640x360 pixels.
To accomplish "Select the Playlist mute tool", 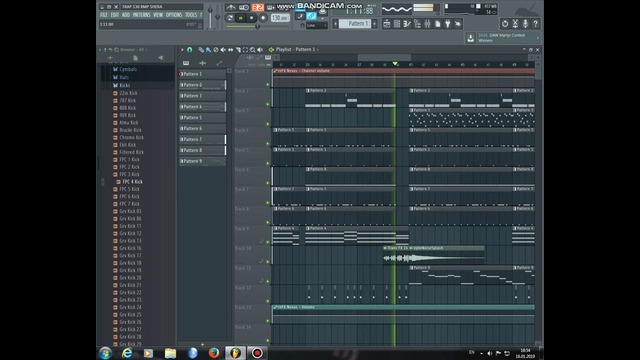I will (x=223, y=49).
